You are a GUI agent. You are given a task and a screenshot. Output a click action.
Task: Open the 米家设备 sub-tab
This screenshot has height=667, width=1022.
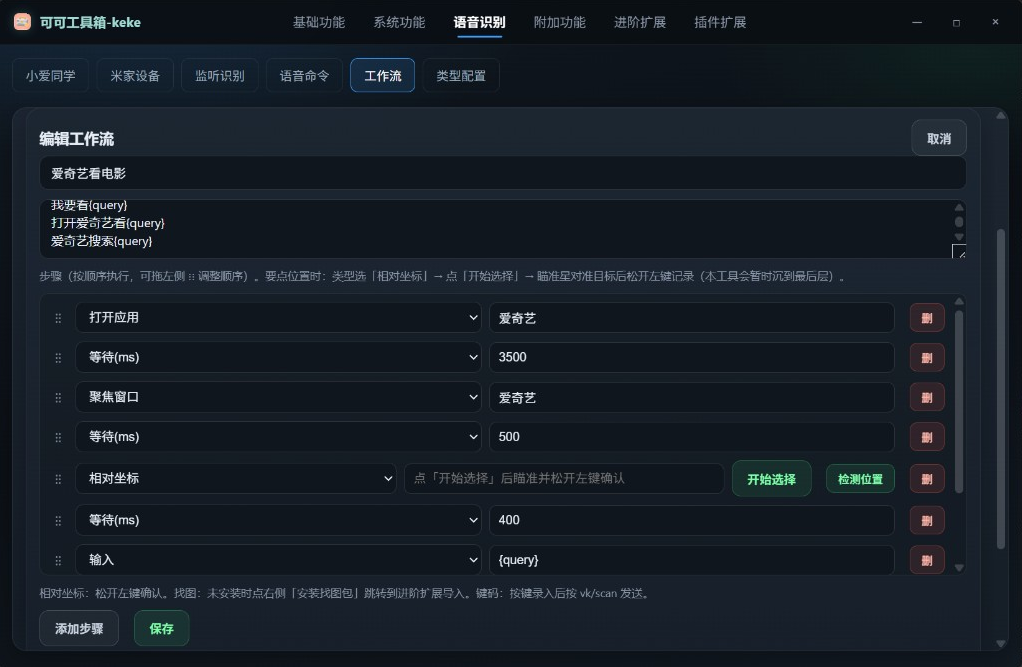click(x=135, y=76)
